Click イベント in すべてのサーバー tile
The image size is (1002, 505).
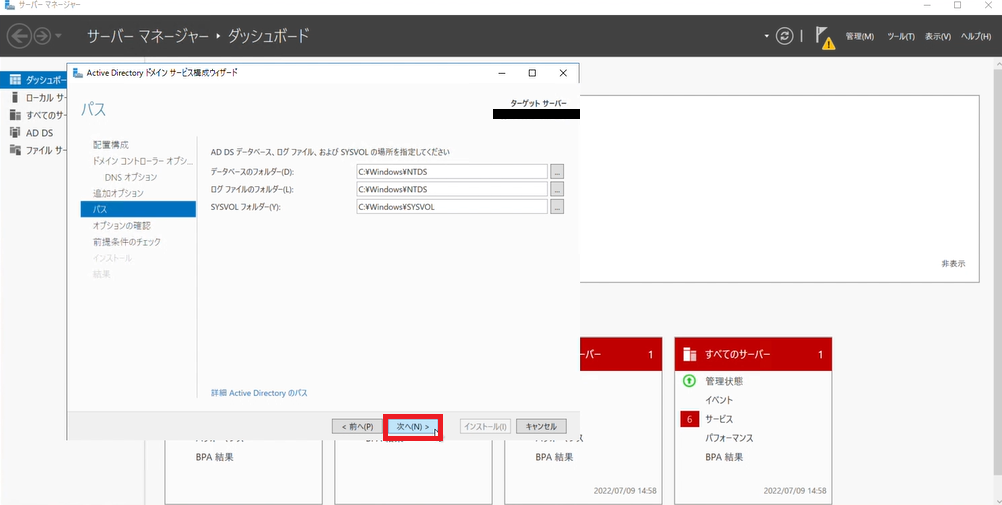click(719, 400)
